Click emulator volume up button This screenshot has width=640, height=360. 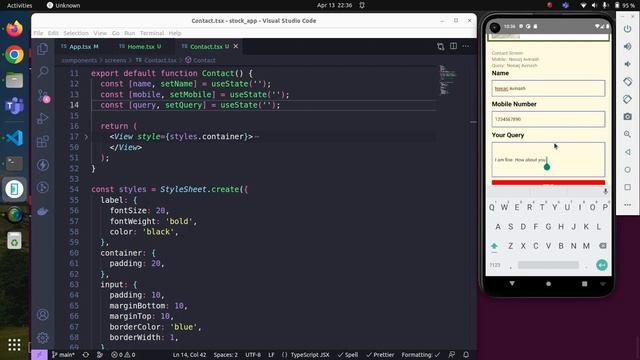pos(627,47)
